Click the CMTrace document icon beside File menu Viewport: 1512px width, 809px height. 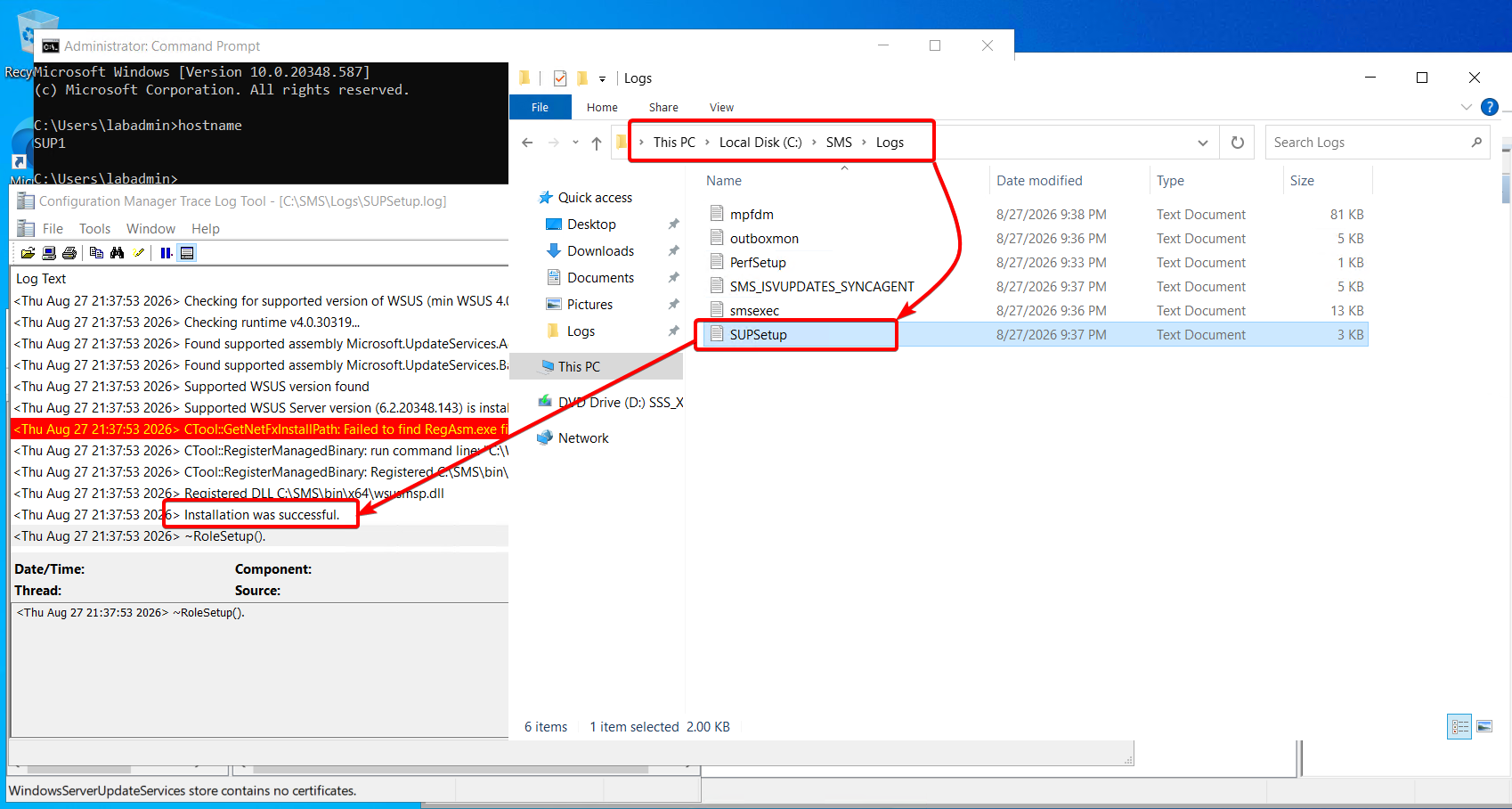27,229
